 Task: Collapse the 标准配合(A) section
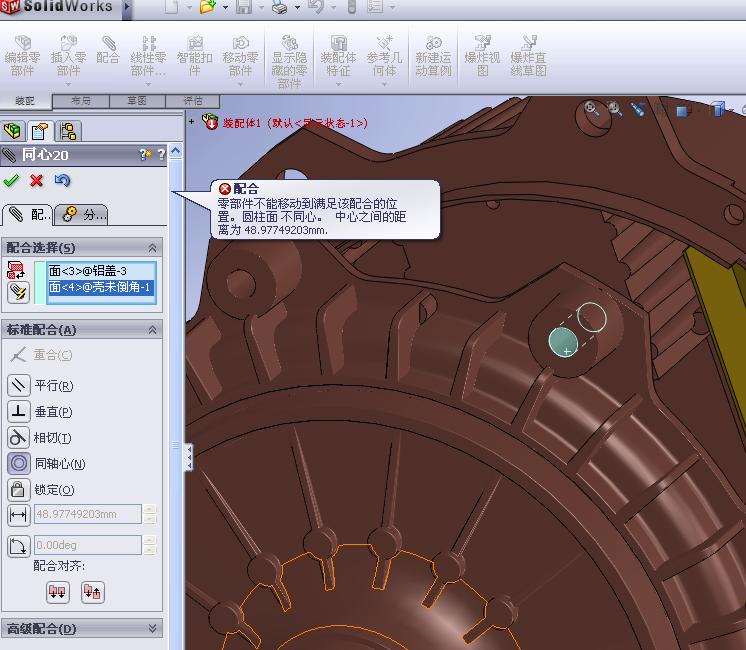(152, 330)
